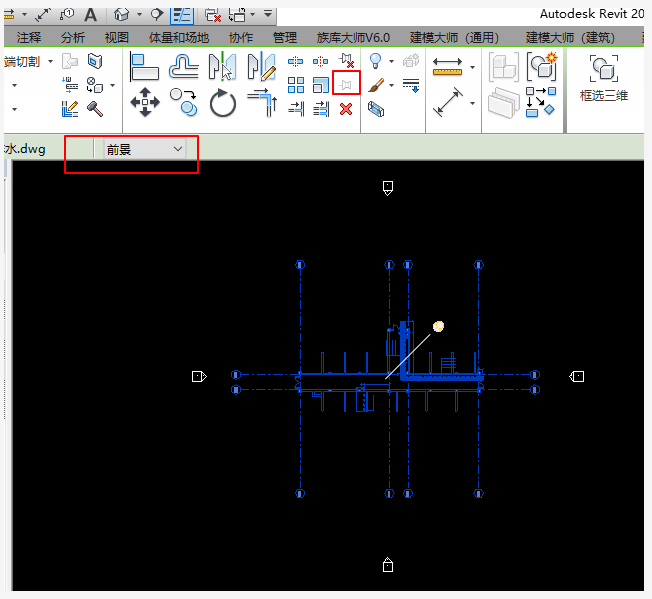
Task: Click the Unpin tool
Action: pyautogui.click(x=346, y=61)
